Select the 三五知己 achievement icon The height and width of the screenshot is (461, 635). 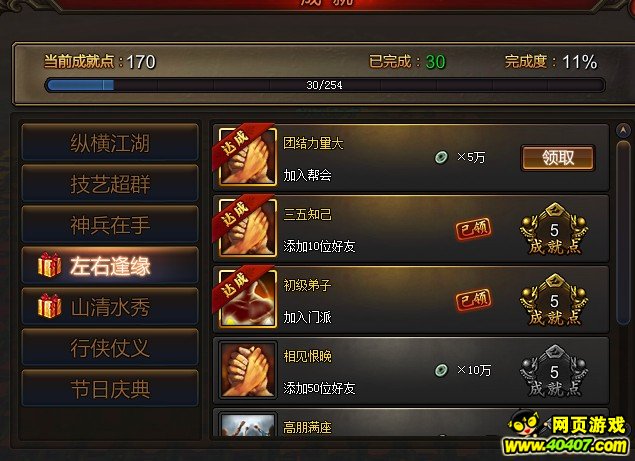(247, 228)
